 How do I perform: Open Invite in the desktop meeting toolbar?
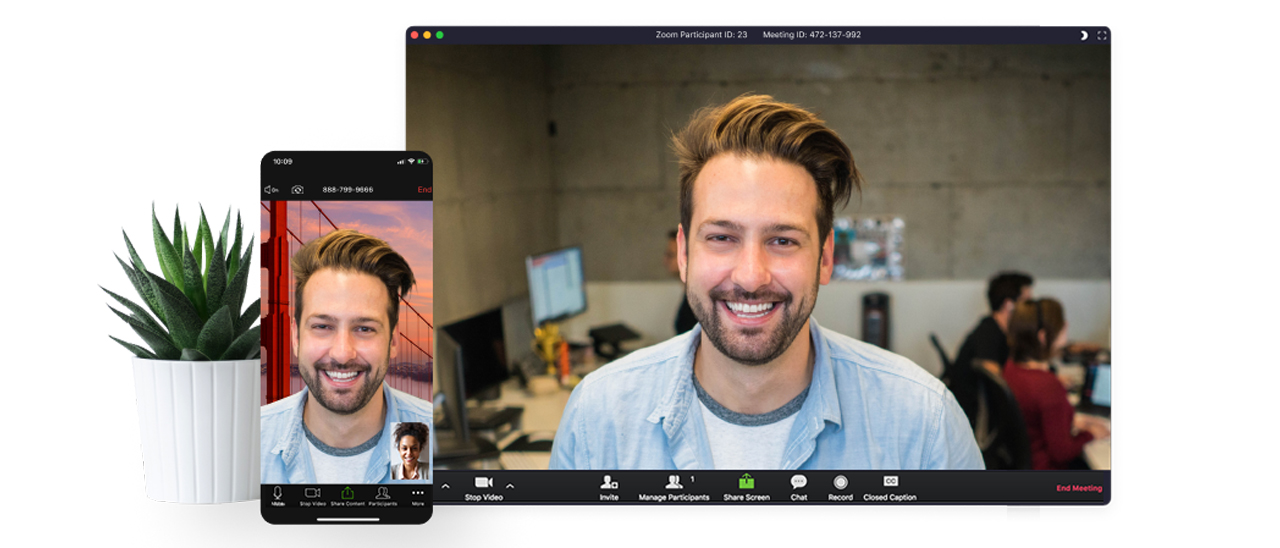pyautogui.click(x=609, y=488)
